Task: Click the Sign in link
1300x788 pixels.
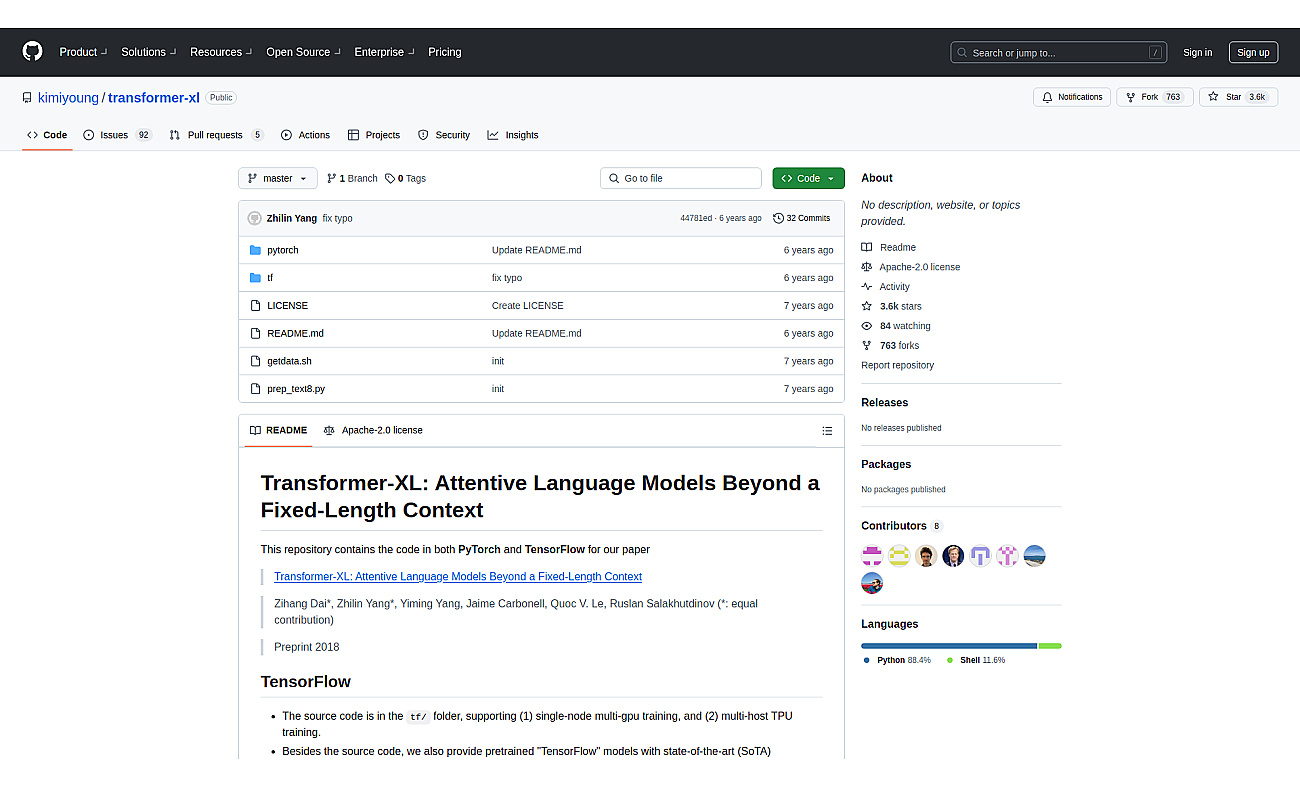Action: [1197, 53]
